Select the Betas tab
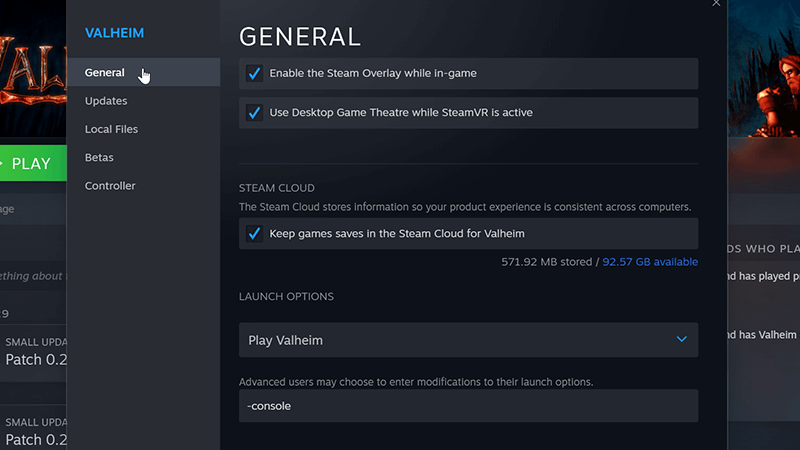Screen dimensions: 800x450 pos(99,158)
